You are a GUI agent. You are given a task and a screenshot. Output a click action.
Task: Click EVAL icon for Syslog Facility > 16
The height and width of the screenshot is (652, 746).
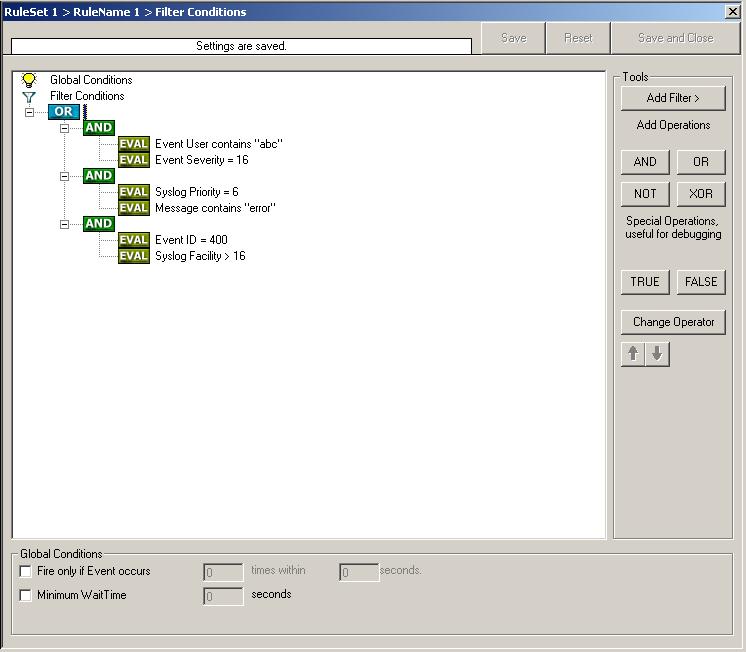[134, 256]
